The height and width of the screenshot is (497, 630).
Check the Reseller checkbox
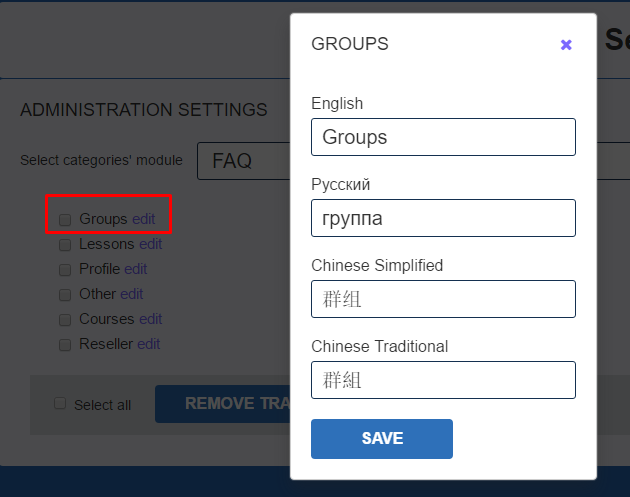pyautogui.click(x=65, y=344)
